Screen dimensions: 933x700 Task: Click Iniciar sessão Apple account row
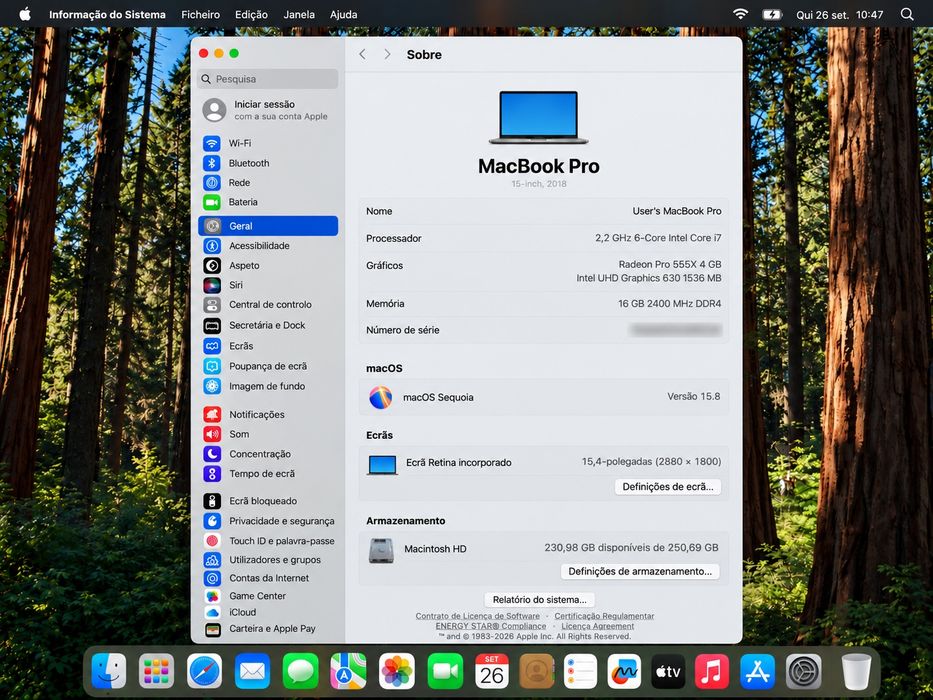coord(268,110)
